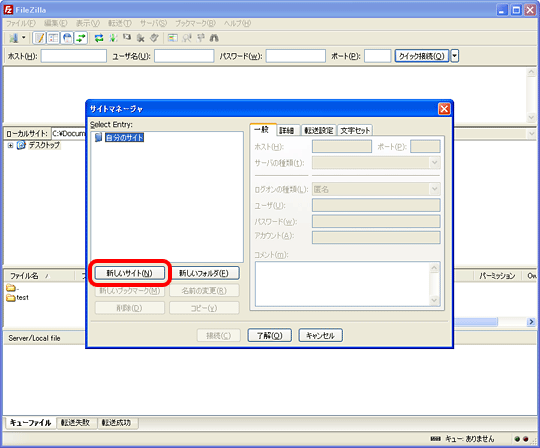Click the 名前の変更(R) button

pos(204,291)
